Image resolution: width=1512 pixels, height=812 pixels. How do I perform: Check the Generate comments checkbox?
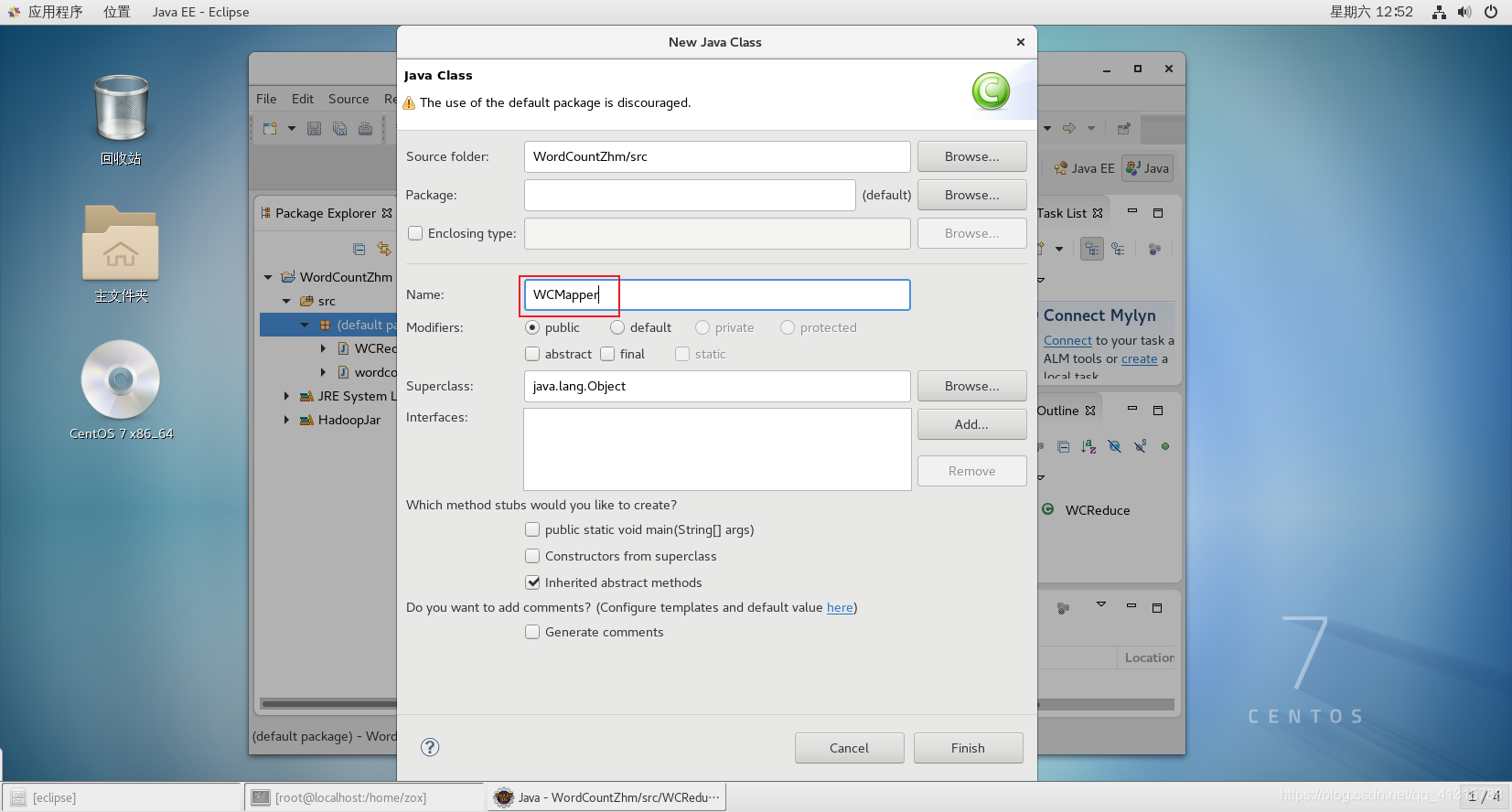tap(532, 632)
